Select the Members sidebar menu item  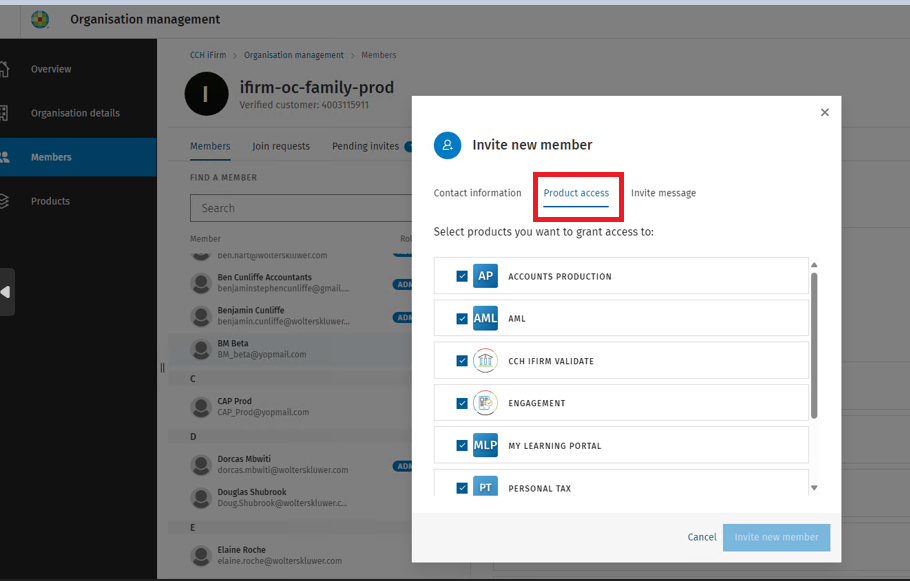click(x=78, y=157)
